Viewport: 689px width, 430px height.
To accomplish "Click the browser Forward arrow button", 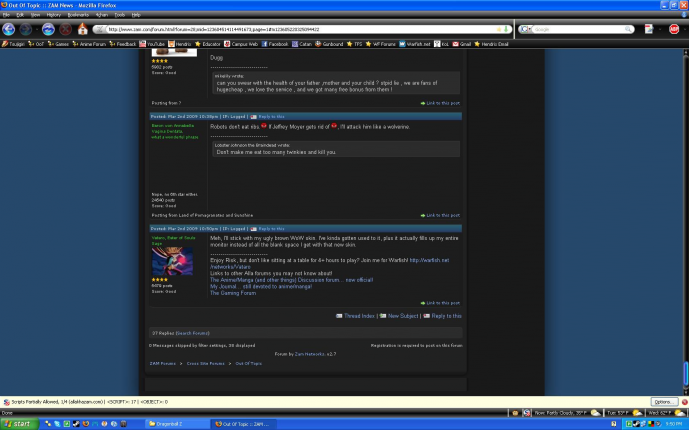I will pos(25,29).
